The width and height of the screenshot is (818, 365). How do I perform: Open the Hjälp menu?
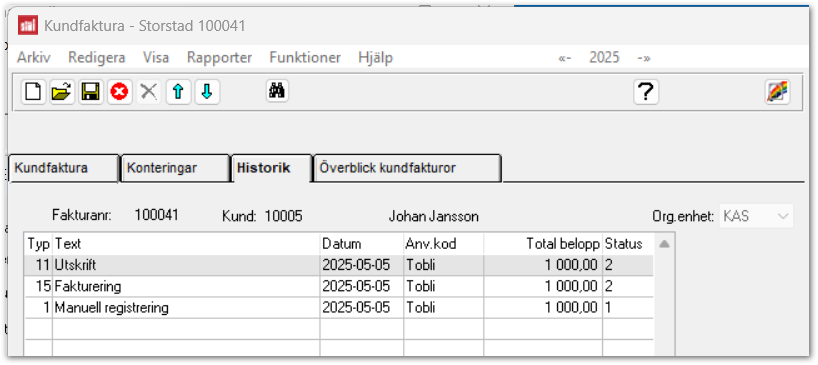376,57
